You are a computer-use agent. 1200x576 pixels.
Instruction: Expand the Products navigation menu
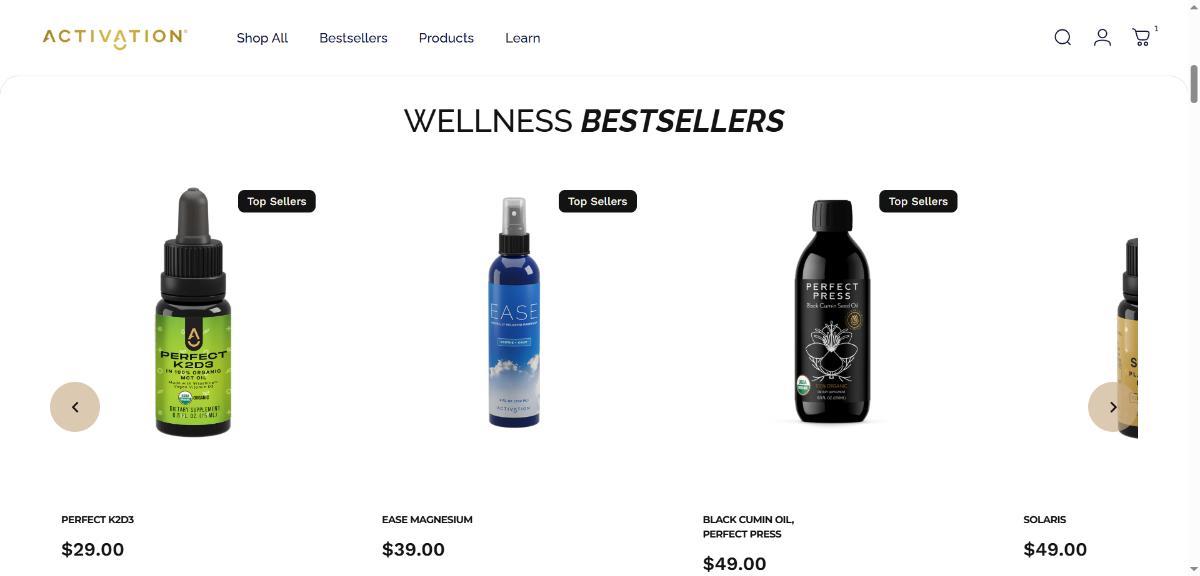[446, 38]
